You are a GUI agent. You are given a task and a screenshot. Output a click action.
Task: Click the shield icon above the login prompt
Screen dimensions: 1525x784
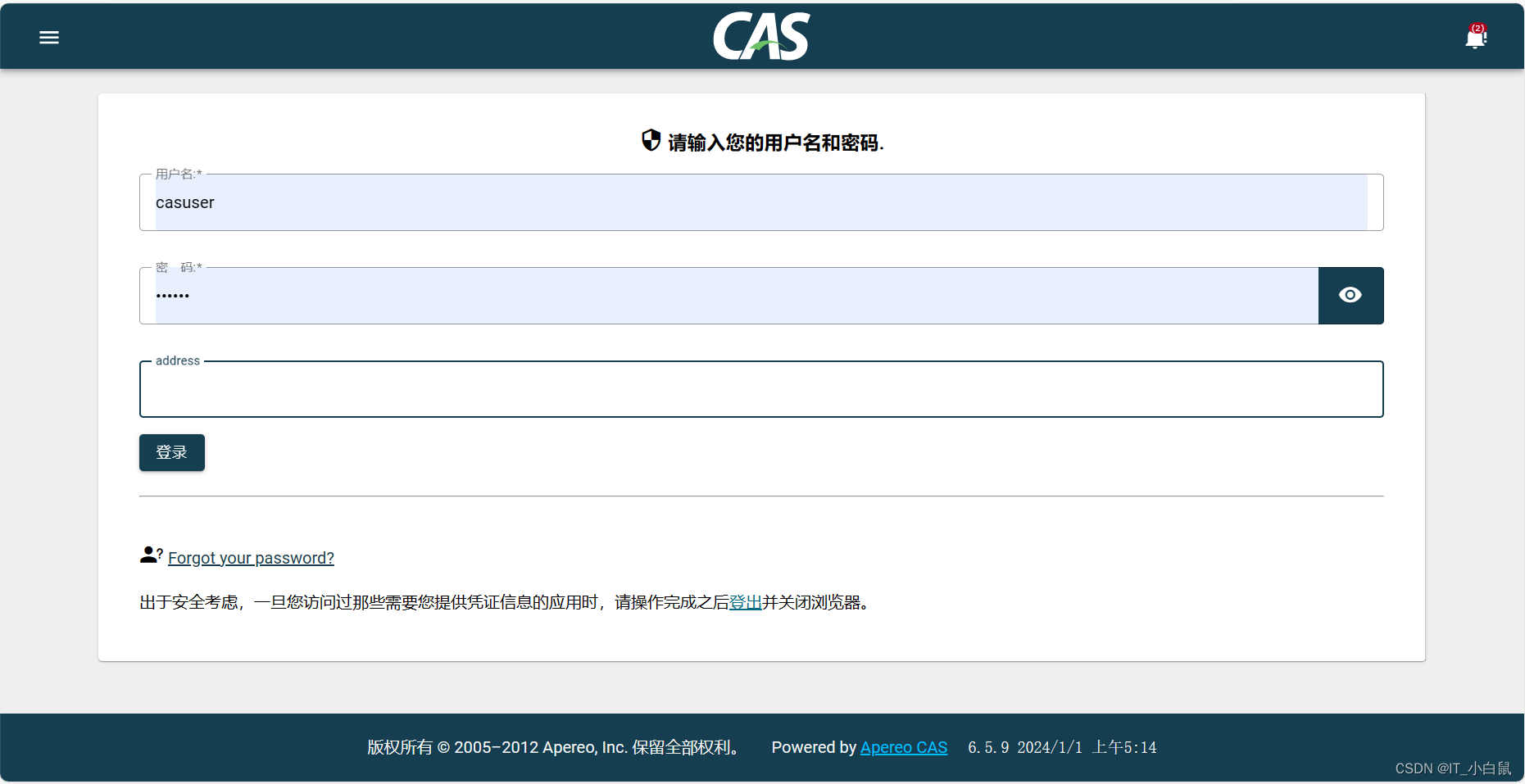pos(650,140)
